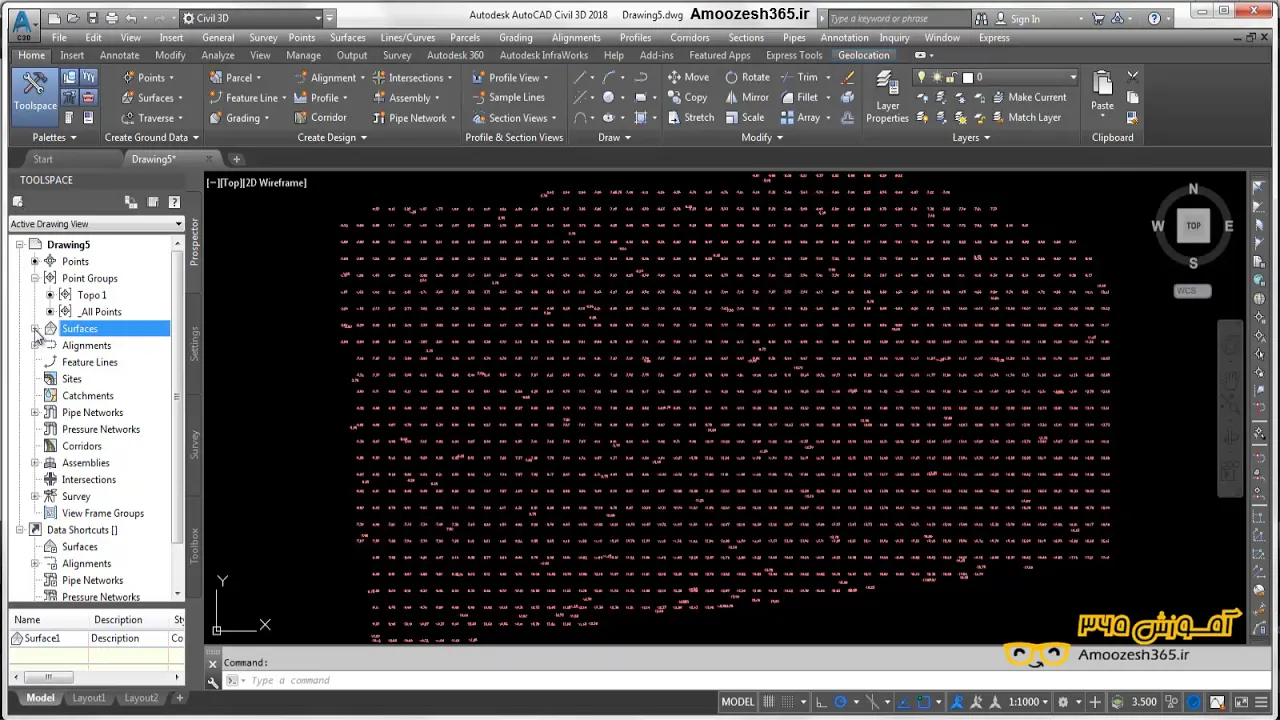Open Active Drawing View dropdown
The width and height of the screenshot is (1280, 720).
pyautogui.click(x=96, y=224)
